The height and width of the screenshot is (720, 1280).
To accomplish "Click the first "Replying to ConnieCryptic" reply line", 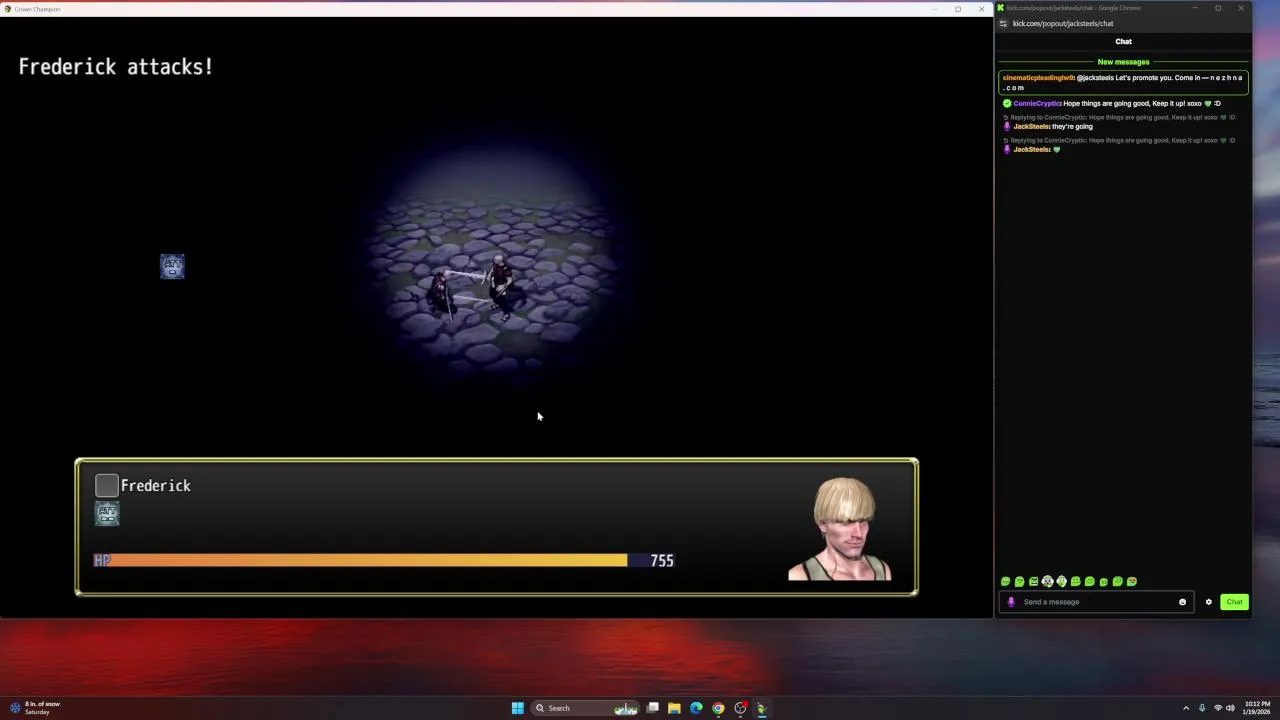I will pos(1120,117).
